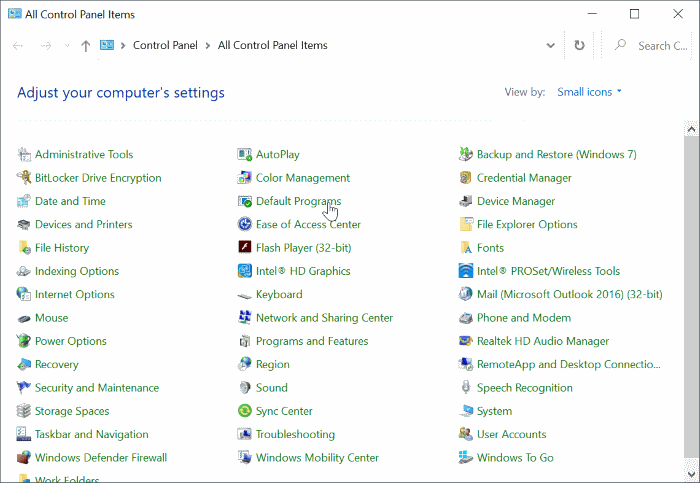
Task: Open the Taskbar and Navigation link
Action: (x=92, y=434)
